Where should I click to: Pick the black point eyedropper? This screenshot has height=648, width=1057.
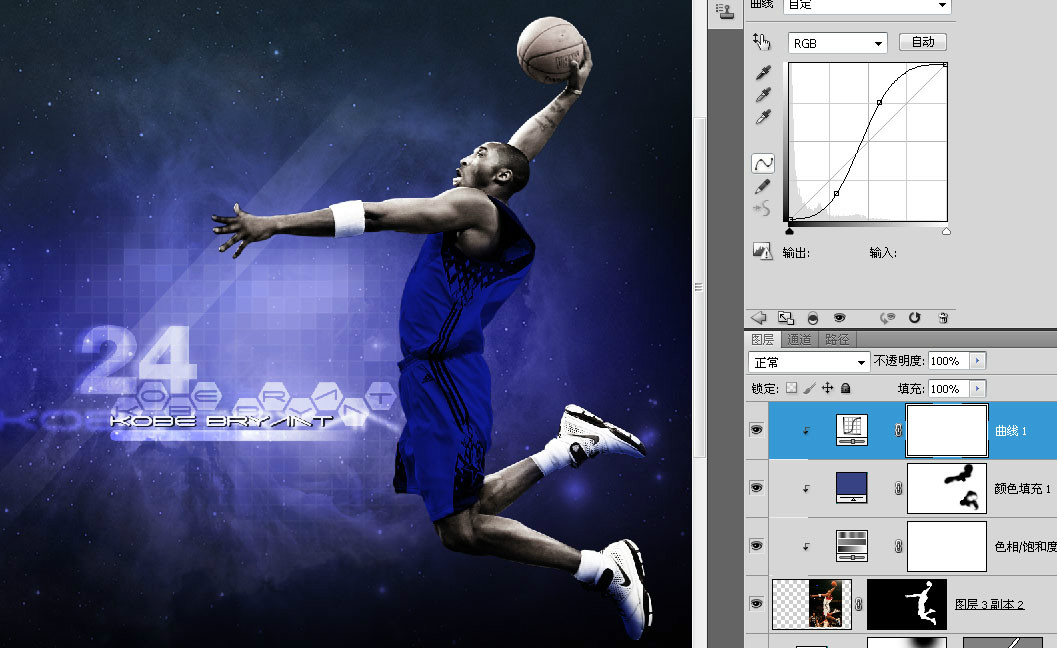[x=763, y=72]
